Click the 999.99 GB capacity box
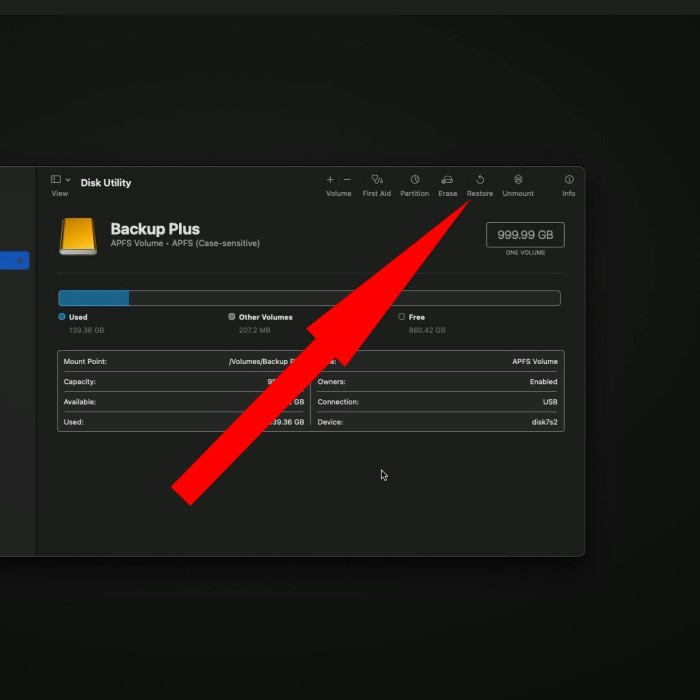Screen dimensions: 700x700 tap(525, 235)
